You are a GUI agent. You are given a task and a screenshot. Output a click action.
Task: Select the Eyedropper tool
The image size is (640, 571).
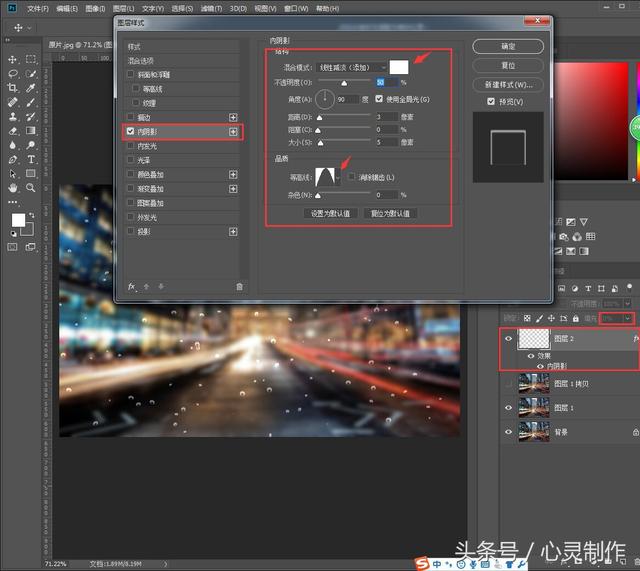pyautogui.click(x=31, y=88)
